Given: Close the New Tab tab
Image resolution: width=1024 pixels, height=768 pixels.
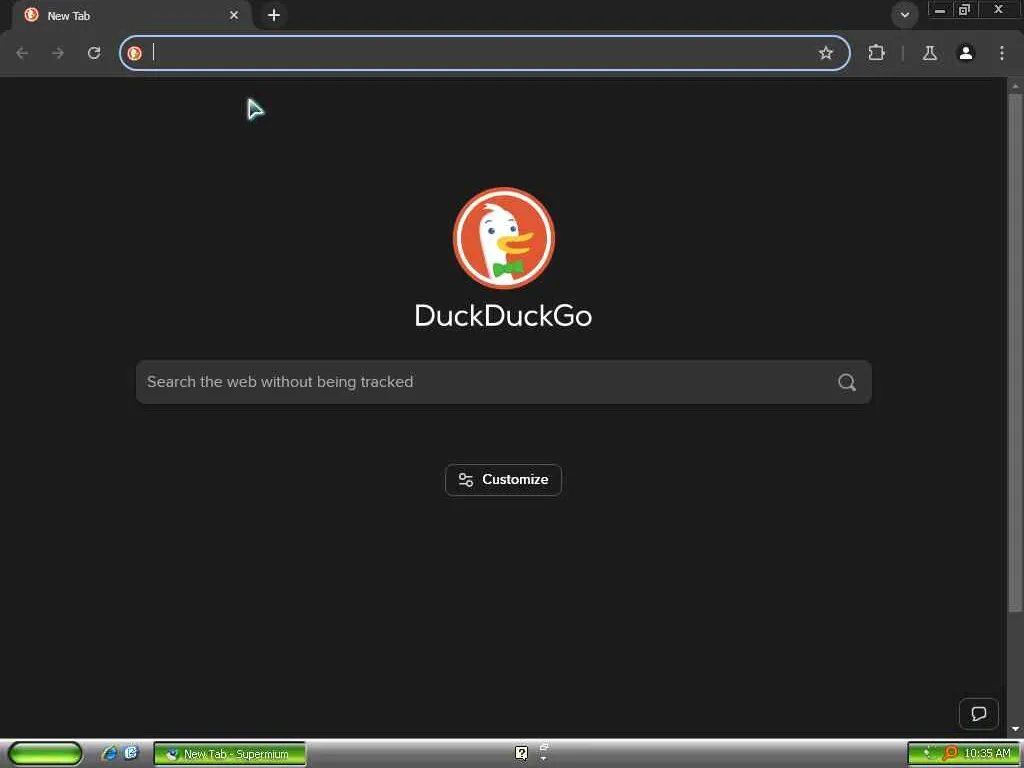Looking at the screenshot, I should point(234,15).
